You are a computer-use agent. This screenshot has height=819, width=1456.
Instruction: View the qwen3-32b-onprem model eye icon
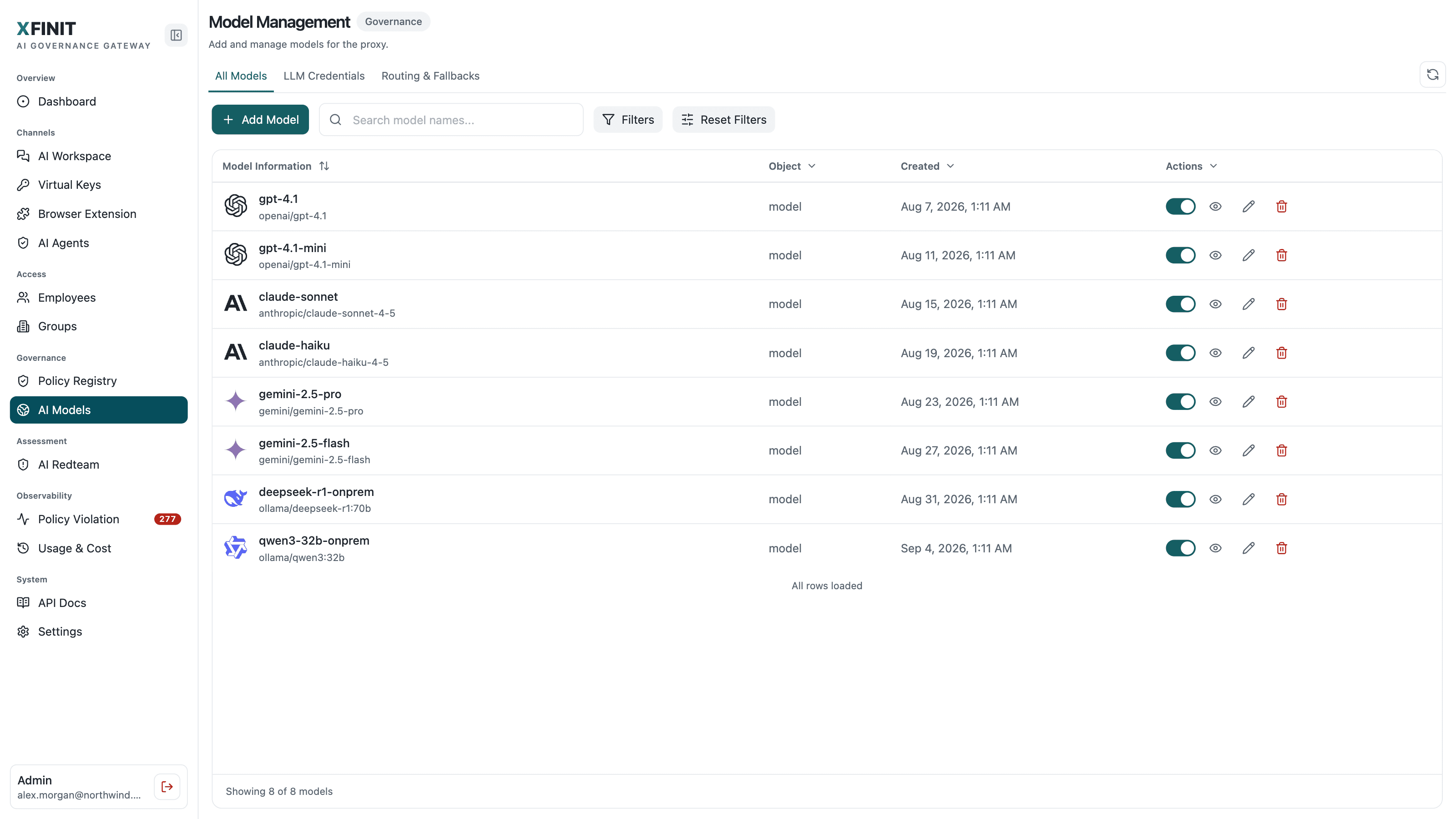click(1215, 548)
